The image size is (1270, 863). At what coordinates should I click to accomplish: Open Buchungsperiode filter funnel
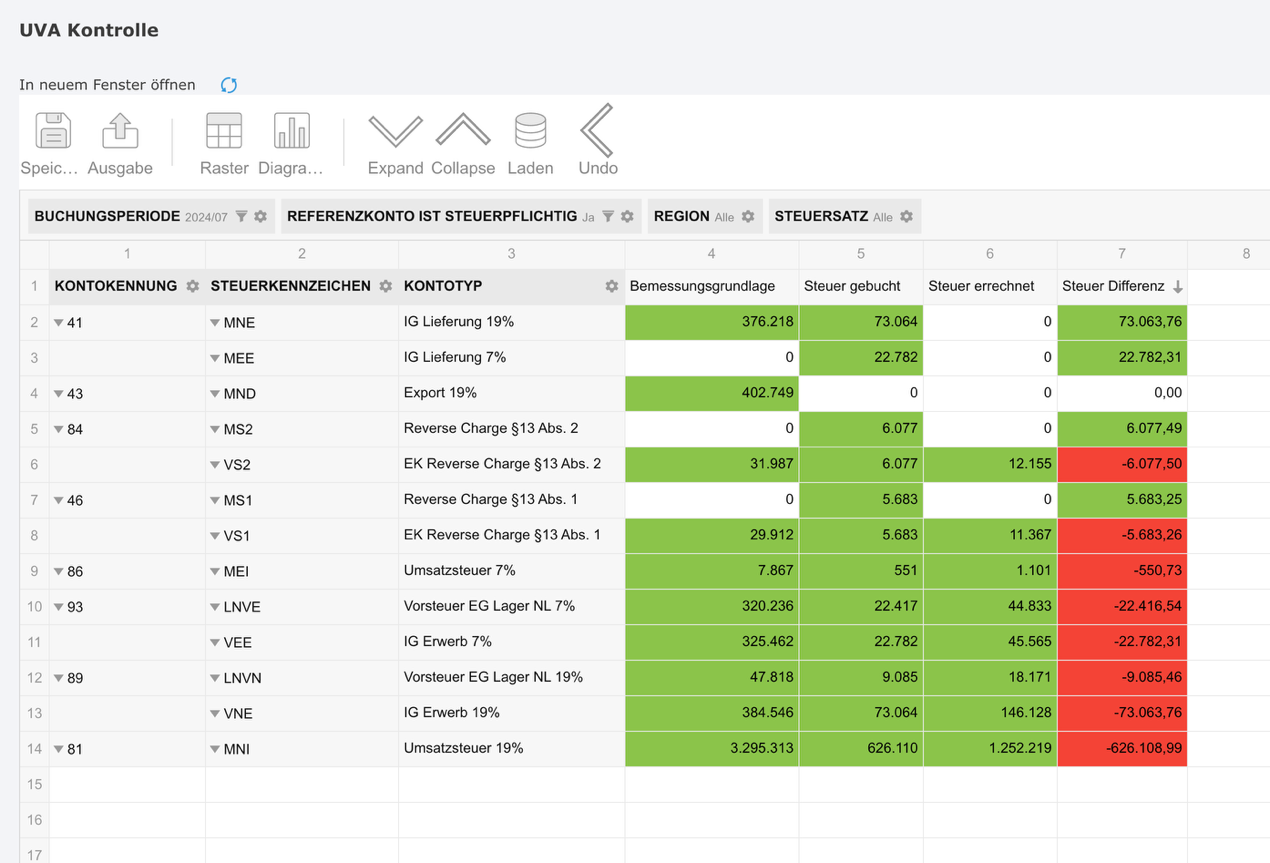[242, 217]
